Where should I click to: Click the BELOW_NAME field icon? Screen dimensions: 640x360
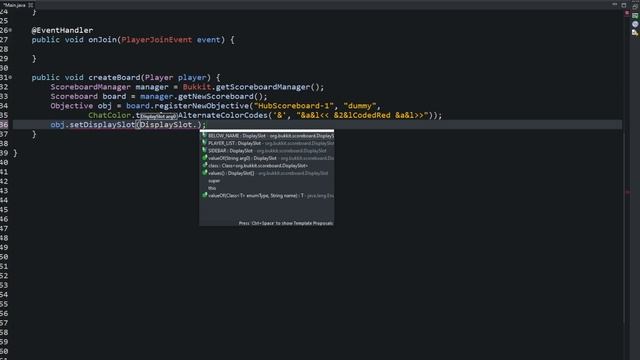point(204,136)
